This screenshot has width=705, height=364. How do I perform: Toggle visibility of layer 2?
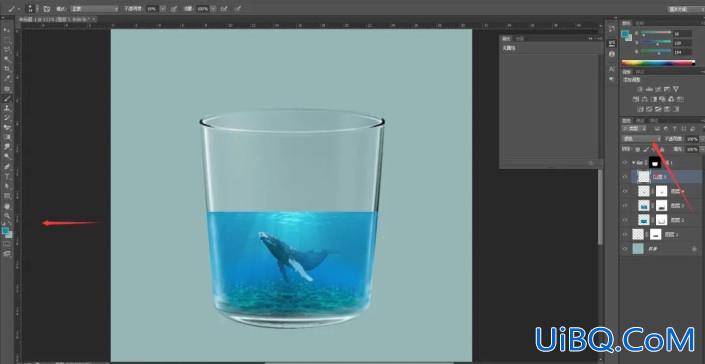coord(625,220)
